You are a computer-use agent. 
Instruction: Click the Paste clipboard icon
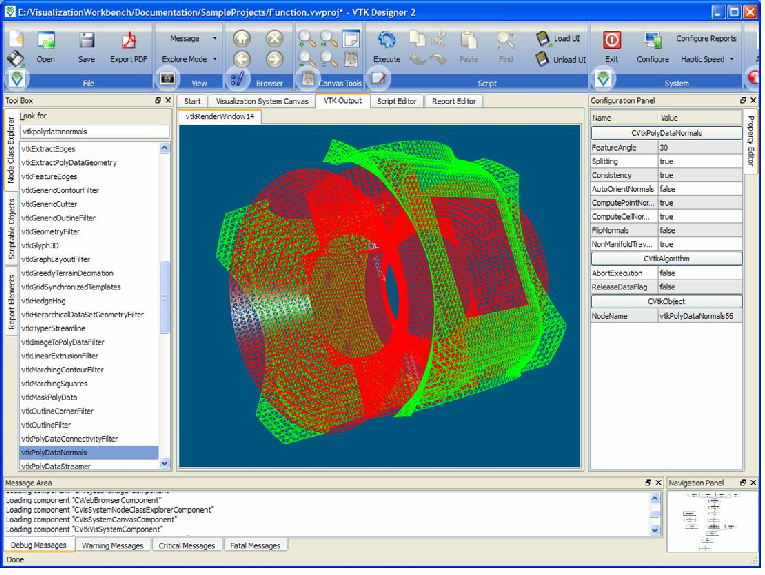(x=468, y=40)
